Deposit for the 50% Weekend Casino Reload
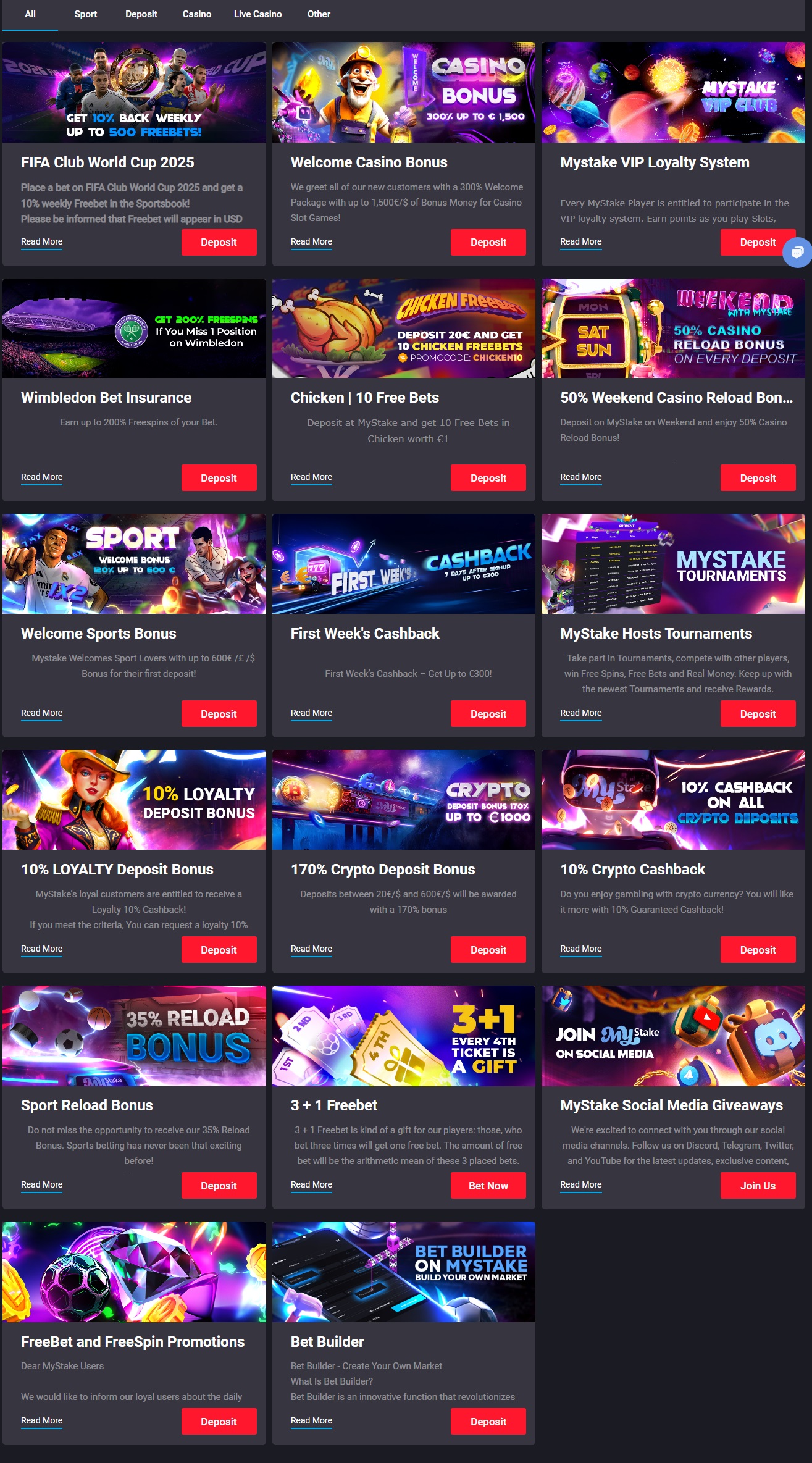Image resolution: width=812 pixels, height=1463 pixels. pos(758,477)
